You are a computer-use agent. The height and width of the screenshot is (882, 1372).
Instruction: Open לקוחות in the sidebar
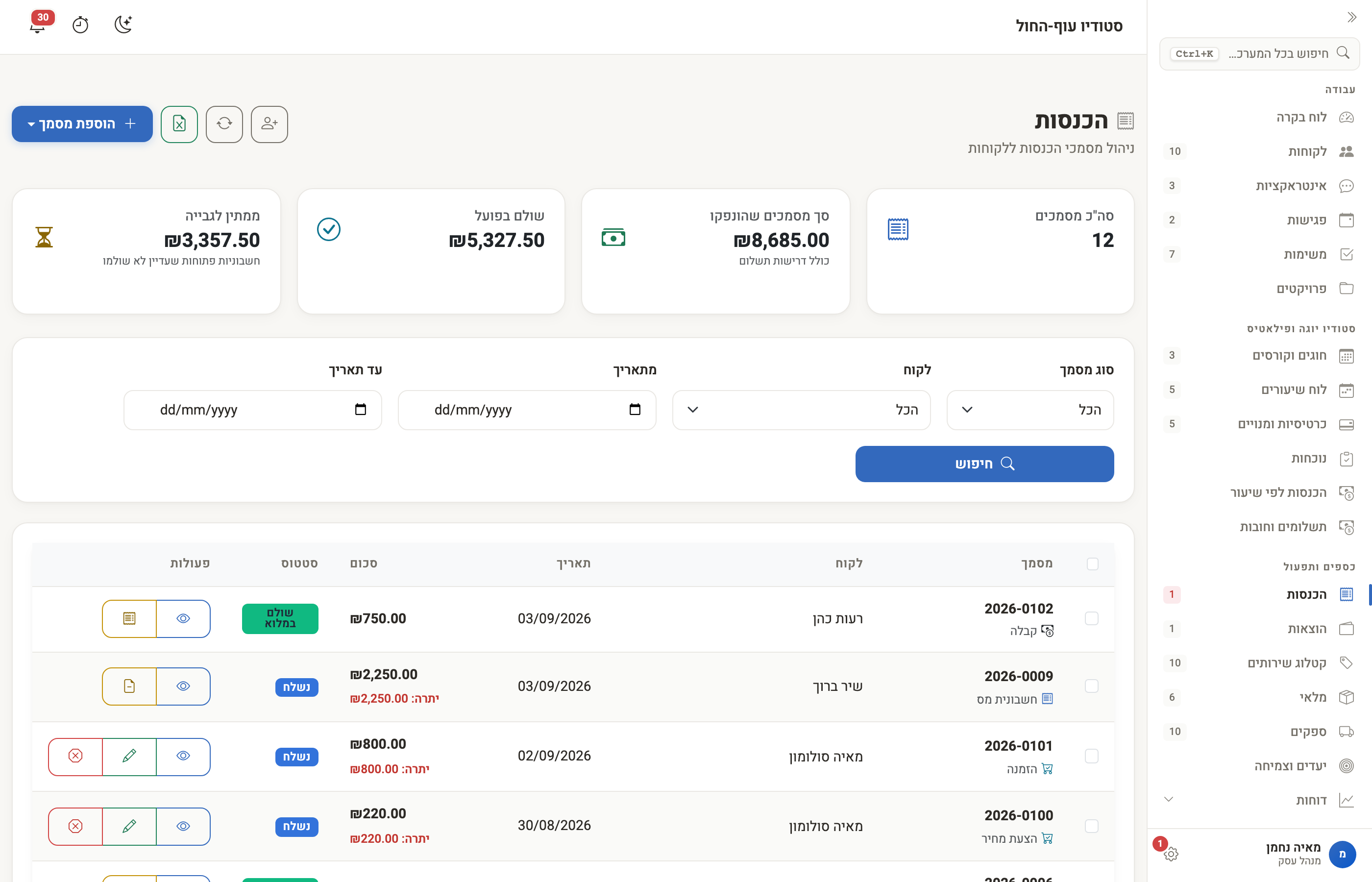pyautogui.click(x=1259, y=152)
